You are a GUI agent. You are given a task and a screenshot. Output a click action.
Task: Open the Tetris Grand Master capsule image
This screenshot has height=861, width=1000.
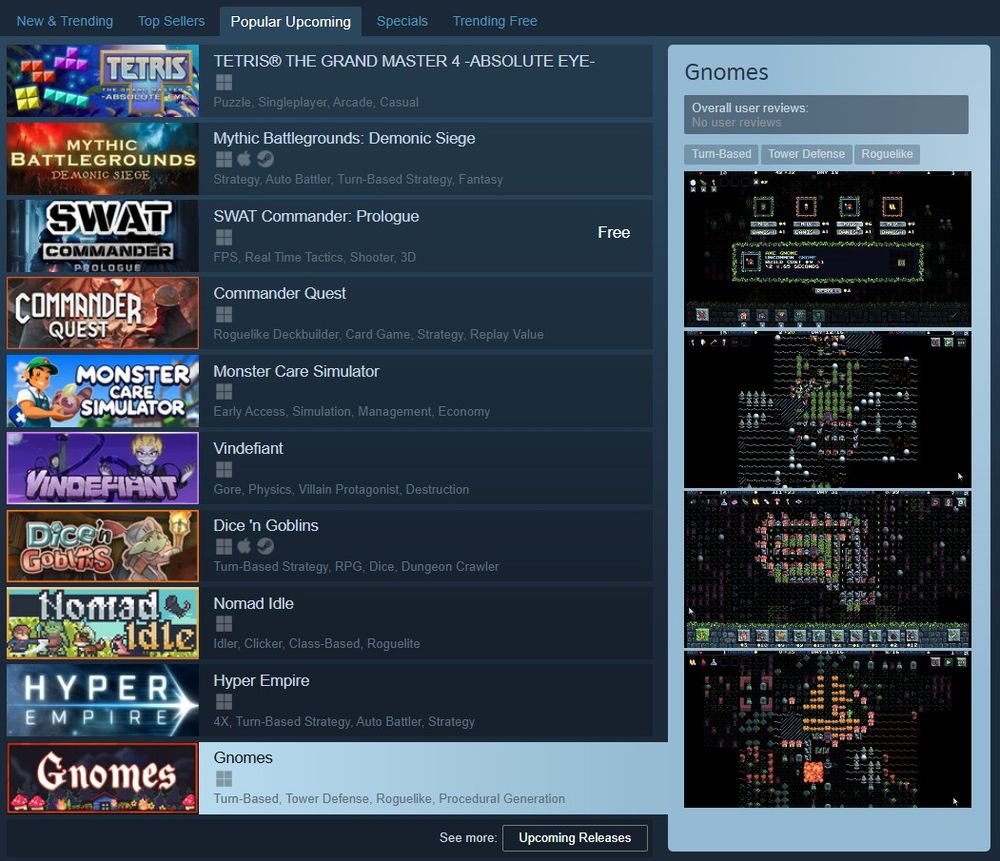[103, 81]
